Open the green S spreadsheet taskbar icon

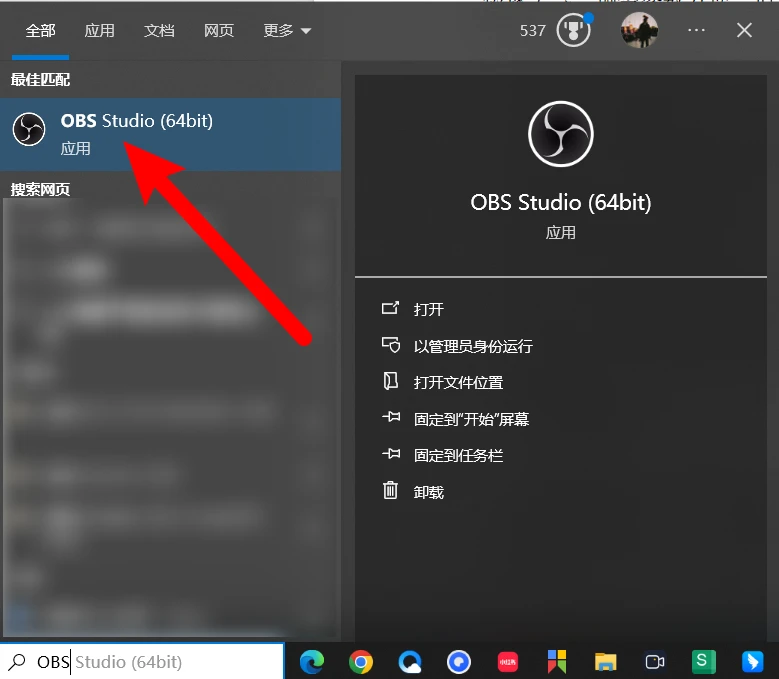pos(704,662)
